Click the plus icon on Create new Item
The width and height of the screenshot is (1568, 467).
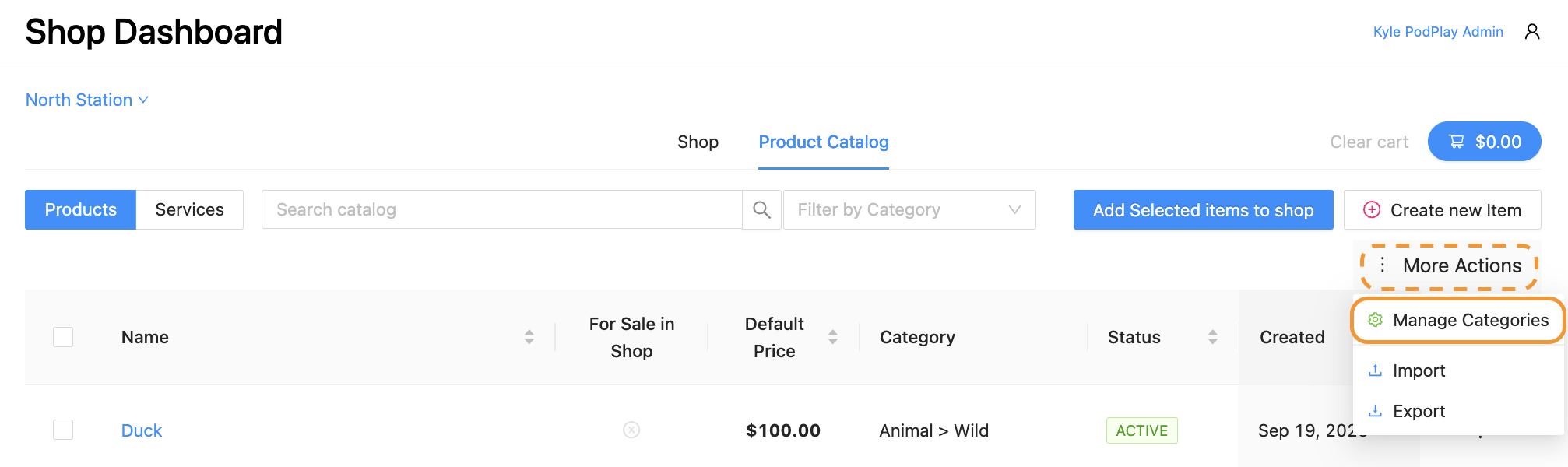click(x=1372, y=210)
